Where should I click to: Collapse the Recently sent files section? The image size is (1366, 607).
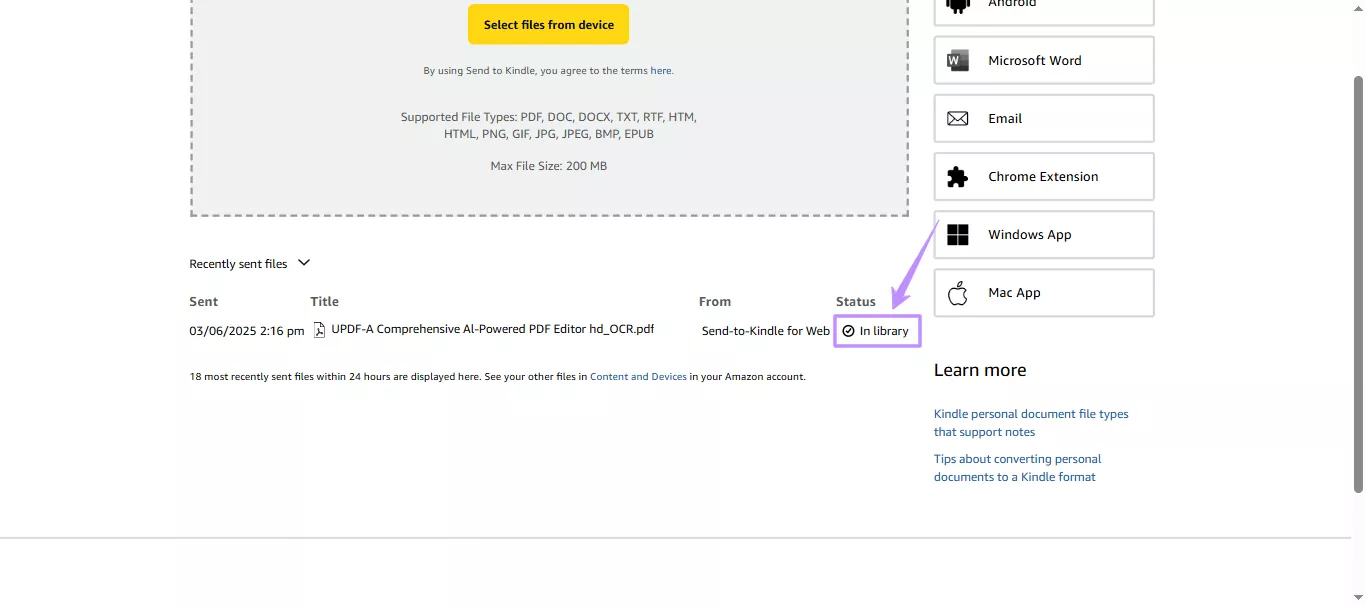click(302, 263)
